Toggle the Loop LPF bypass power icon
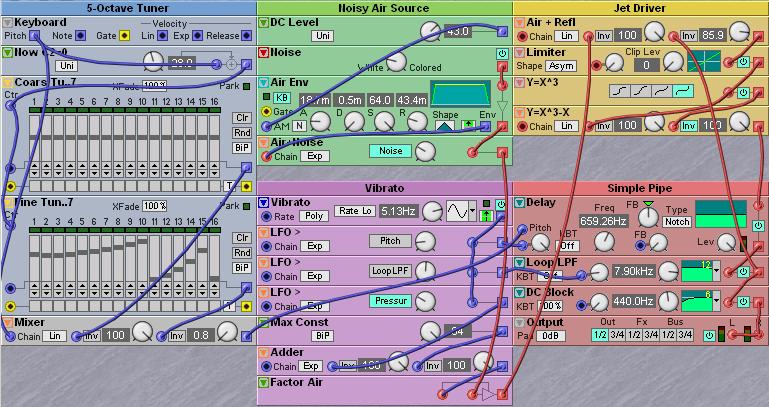 pyautogui.click(x=743, y=272)
